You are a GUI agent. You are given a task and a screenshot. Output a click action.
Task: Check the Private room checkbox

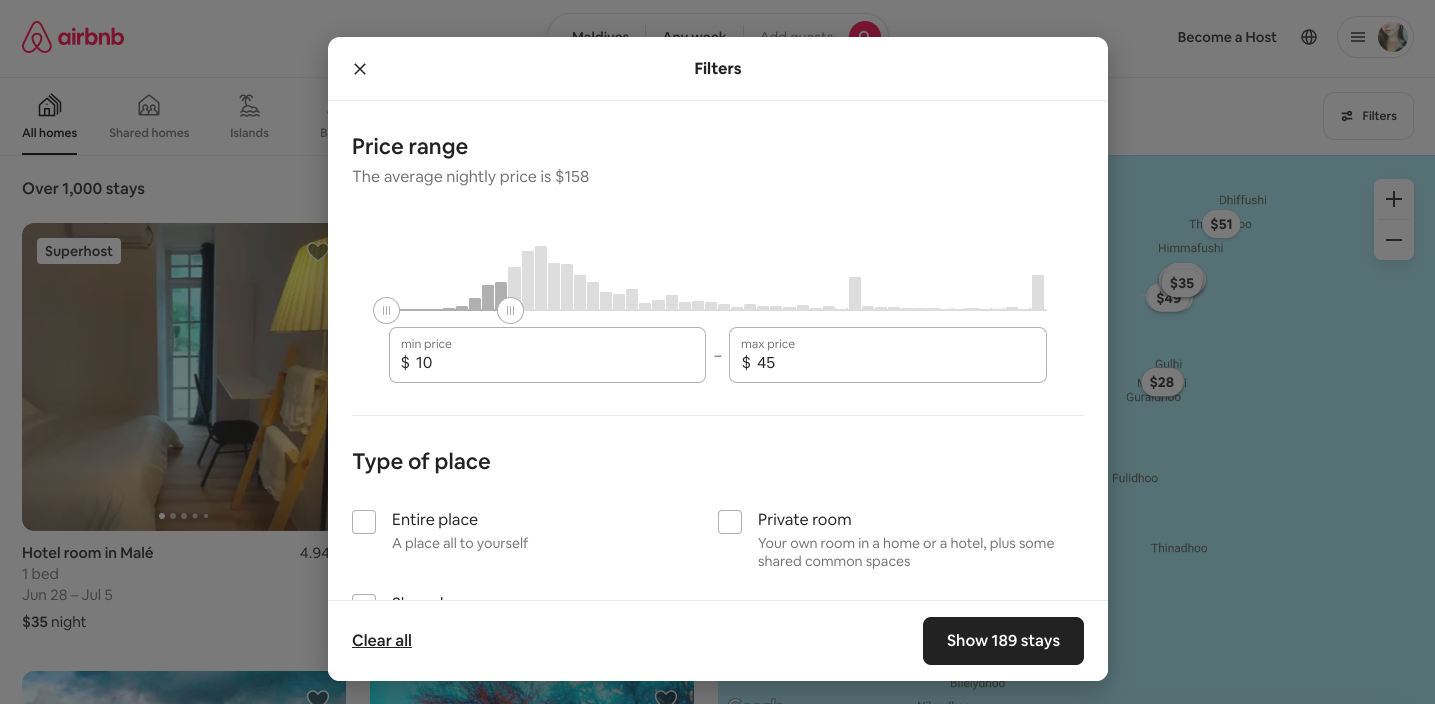(730, 522)
